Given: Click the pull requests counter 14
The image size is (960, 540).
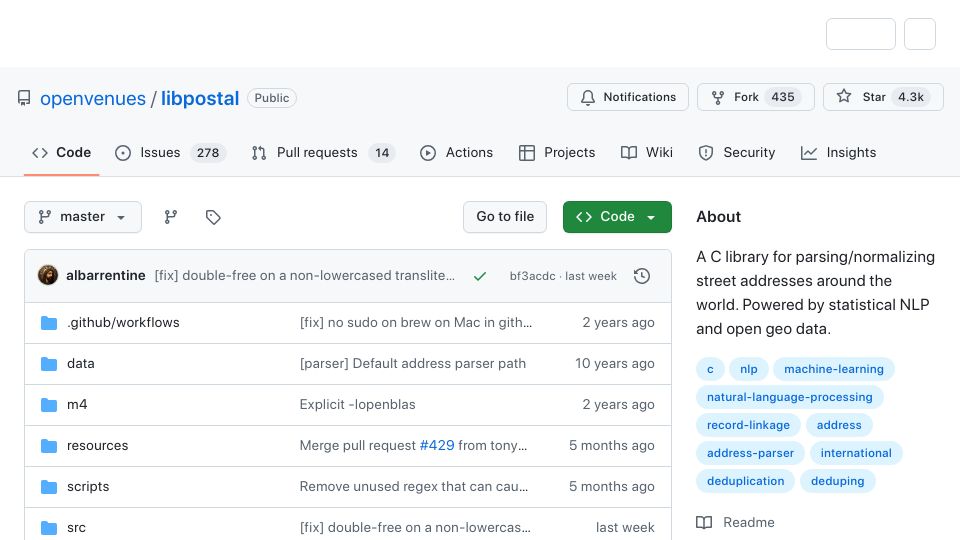Looking at the screenshot, I should point(382,153).
